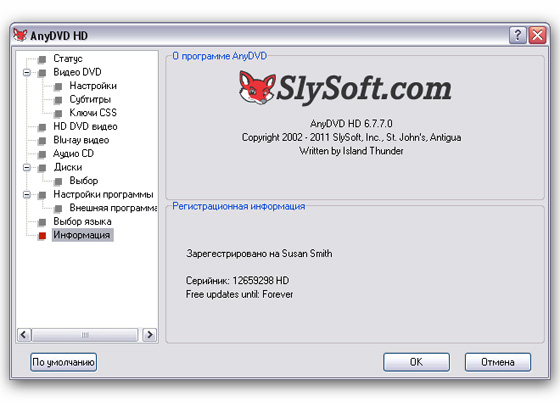
Task: Click the tree's right scroll arrow
Action: click(x=150, y=335)
